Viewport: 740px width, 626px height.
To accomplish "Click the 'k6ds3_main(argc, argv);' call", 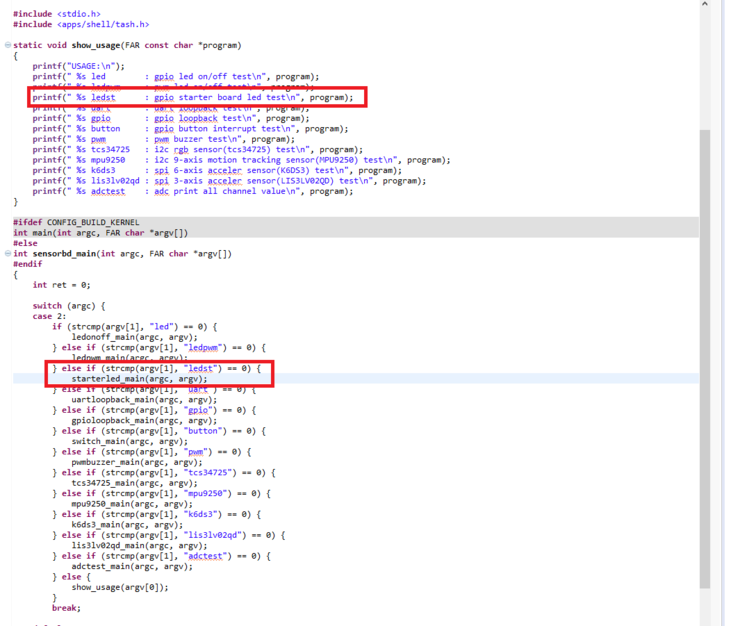I will (x=127, y=524).
